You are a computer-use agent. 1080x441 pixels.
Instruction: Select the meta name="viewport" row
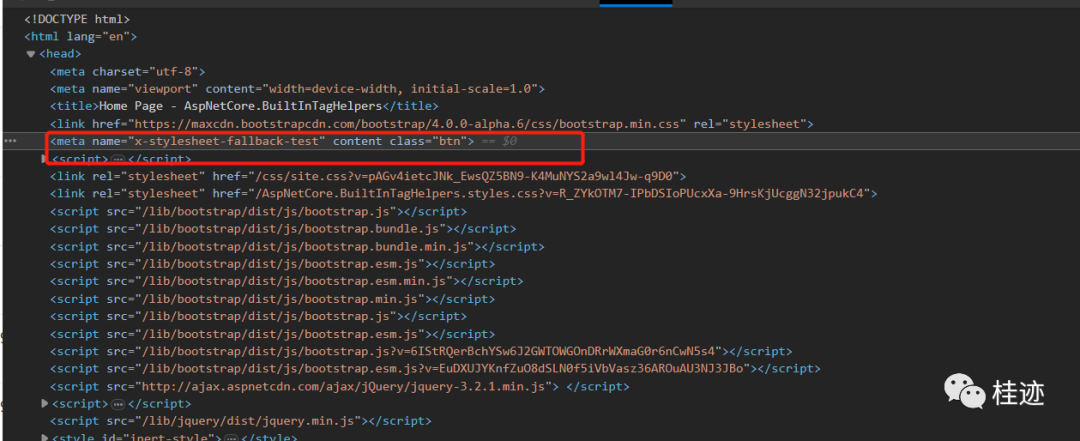click(x=298, y=89)
